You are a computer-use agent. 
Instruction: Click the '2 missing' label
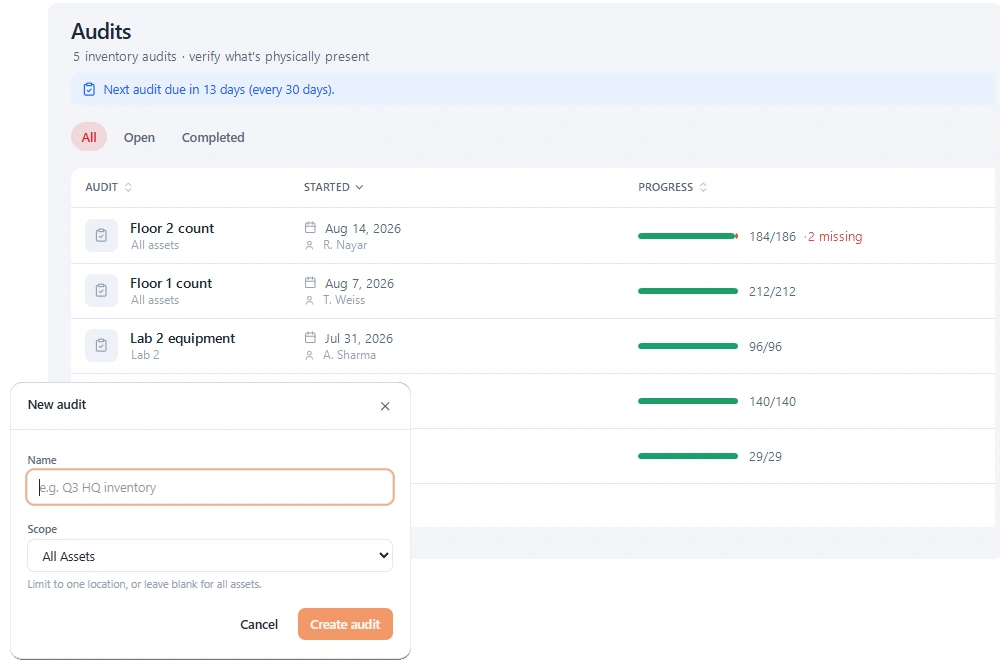(x=834, y=237)
